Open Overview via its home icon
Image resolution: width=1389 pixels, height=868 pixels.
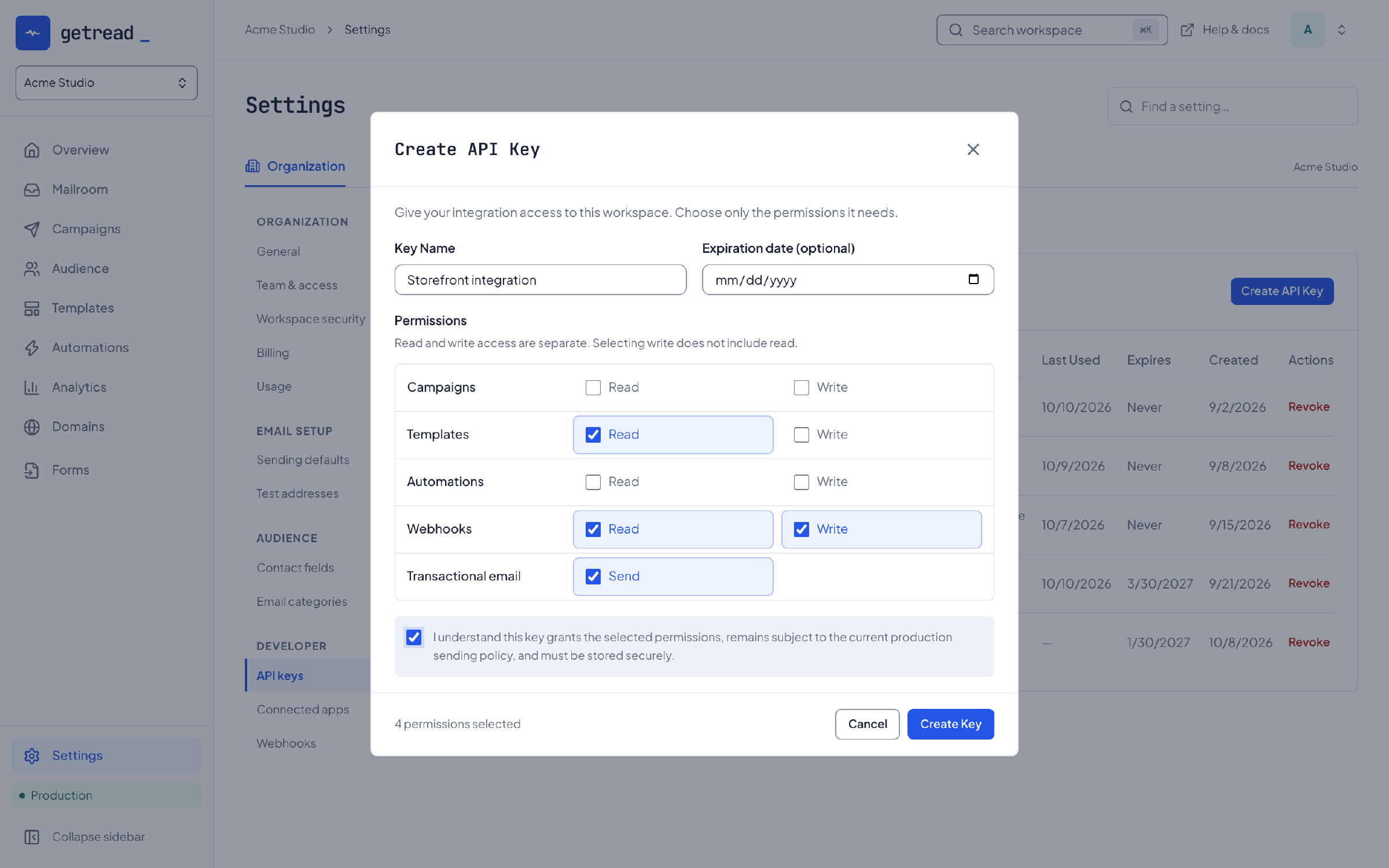[x=32, y=150]
